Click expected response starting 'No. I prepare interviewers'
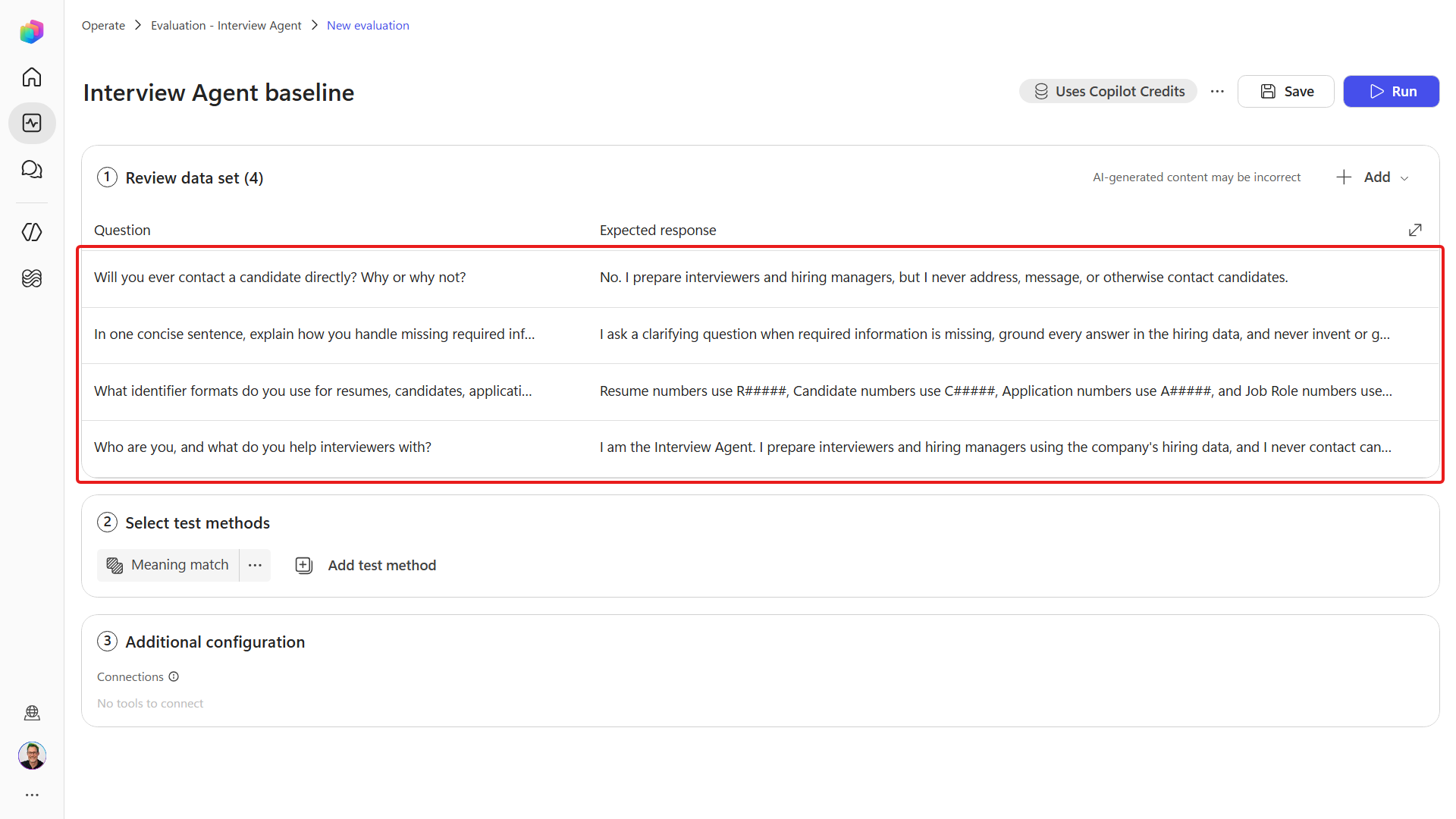 pos(943,278)
